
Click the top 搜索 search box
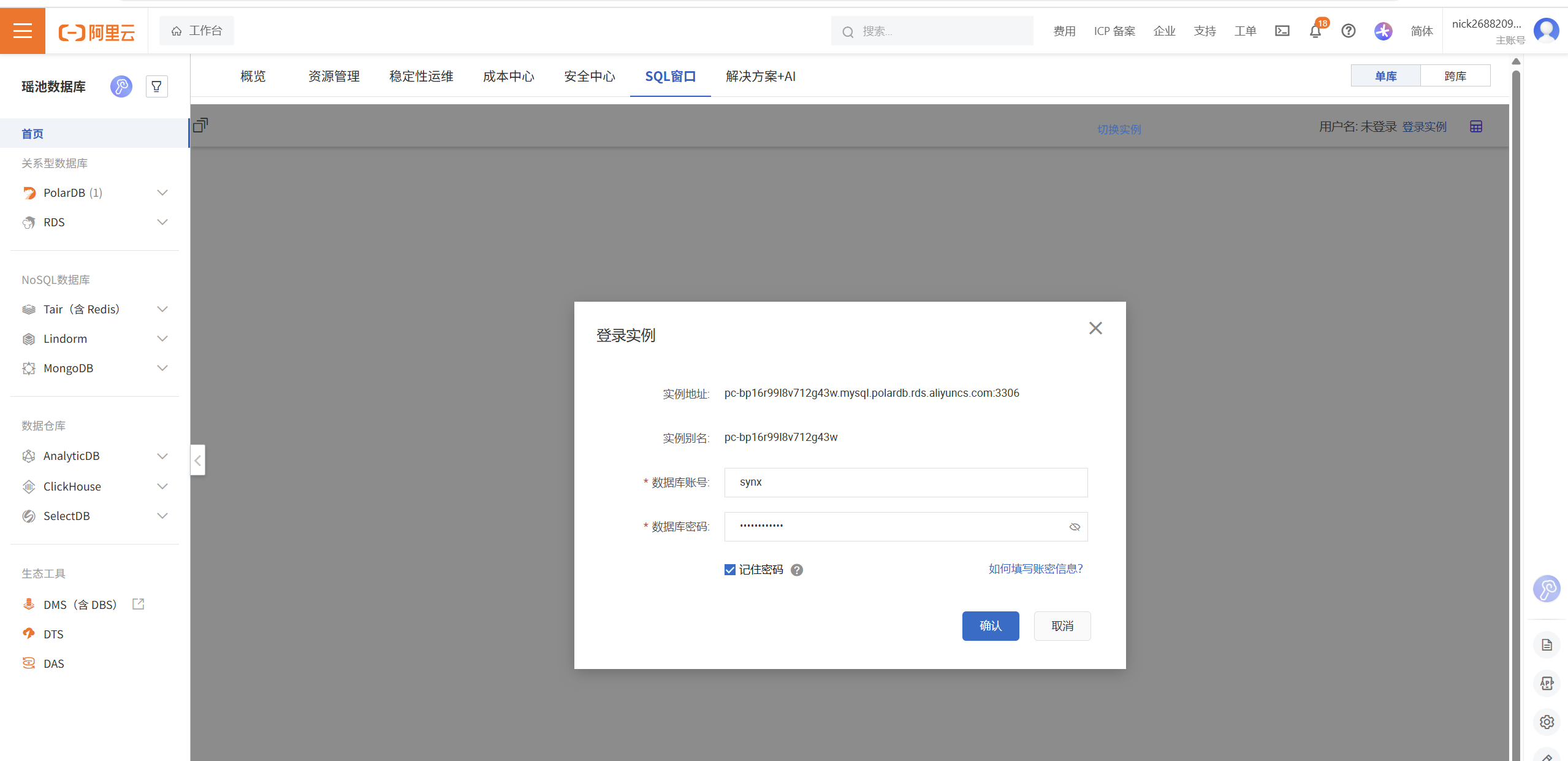point(932,31)
